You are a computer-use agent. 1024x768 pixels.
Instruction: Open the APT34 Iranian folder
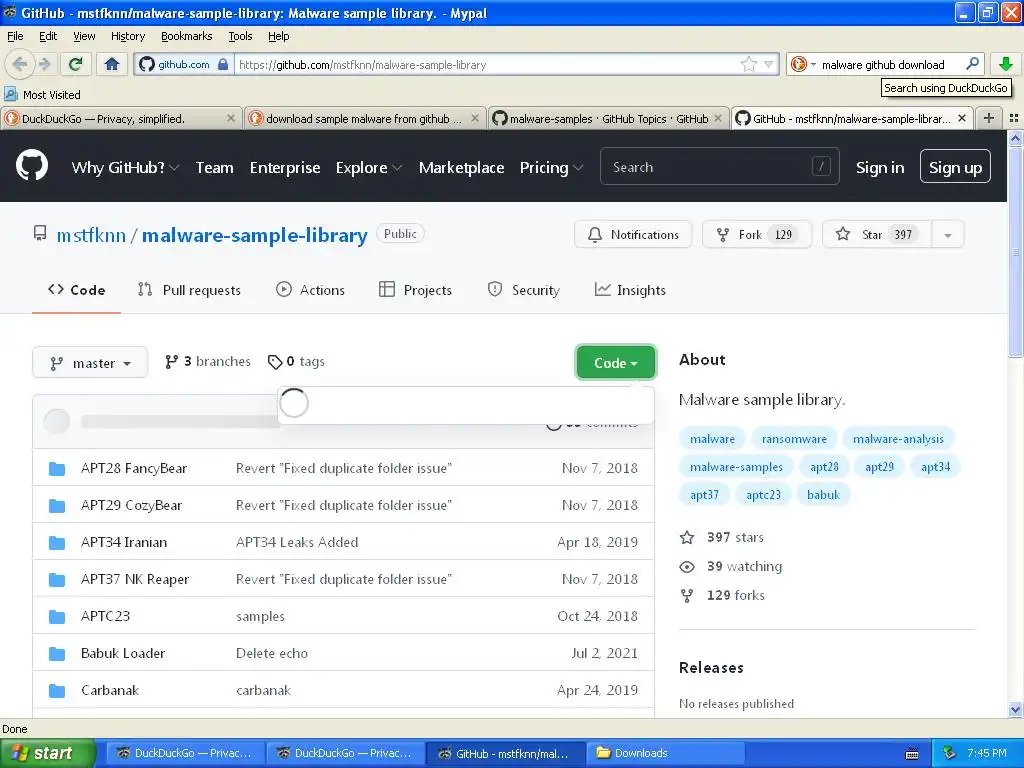pos(124,542)
